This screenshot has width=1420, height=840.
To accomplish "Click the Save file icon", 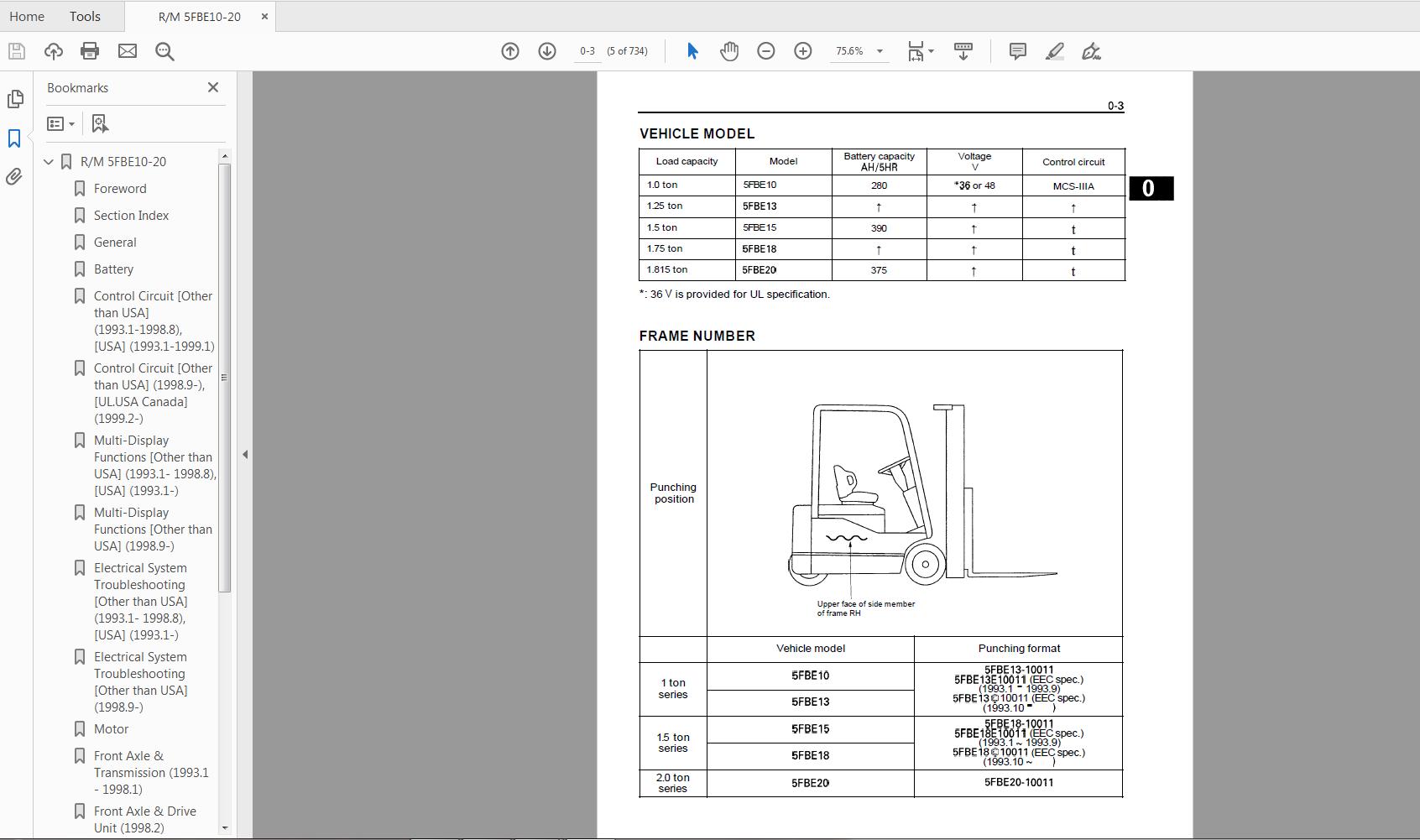I will pos(15,51).
